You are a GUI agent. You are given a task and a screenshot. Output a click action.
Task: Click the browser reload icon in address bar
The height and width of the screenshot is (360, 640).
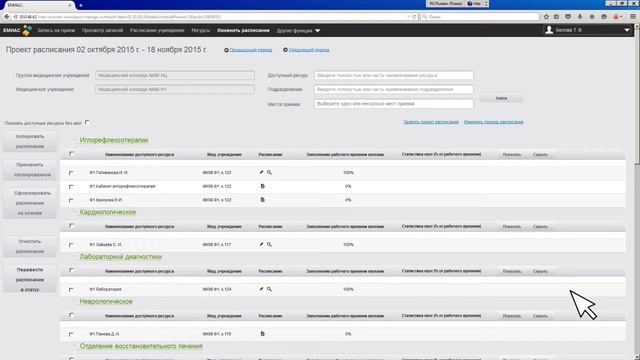414,17
